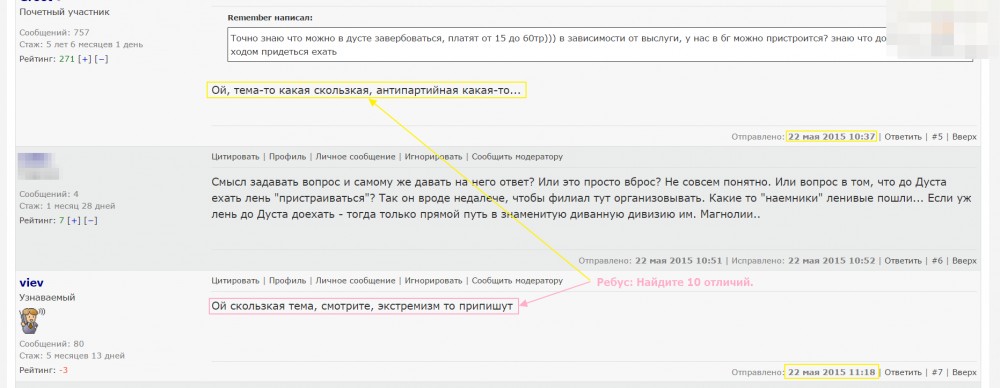Click viev's user avatar image
1000x388 pixels.
coord(31,320)
